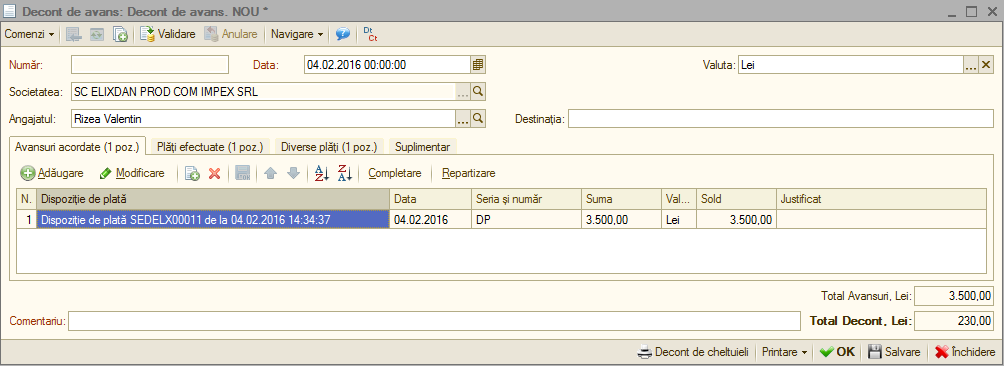Click the copy row icon next to Modificare

tap(192, 173)
